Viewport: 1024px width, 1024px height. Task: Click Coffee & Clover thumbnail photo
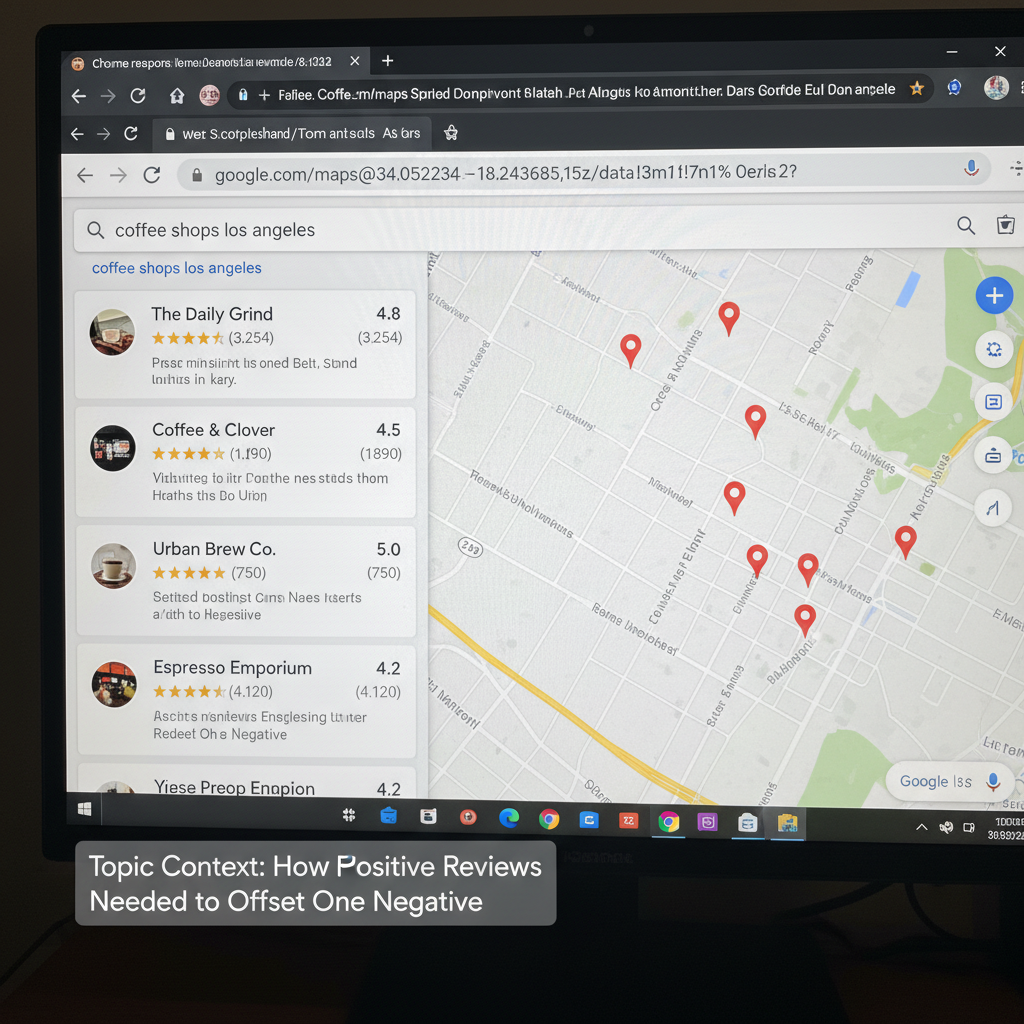pos(113,448)
